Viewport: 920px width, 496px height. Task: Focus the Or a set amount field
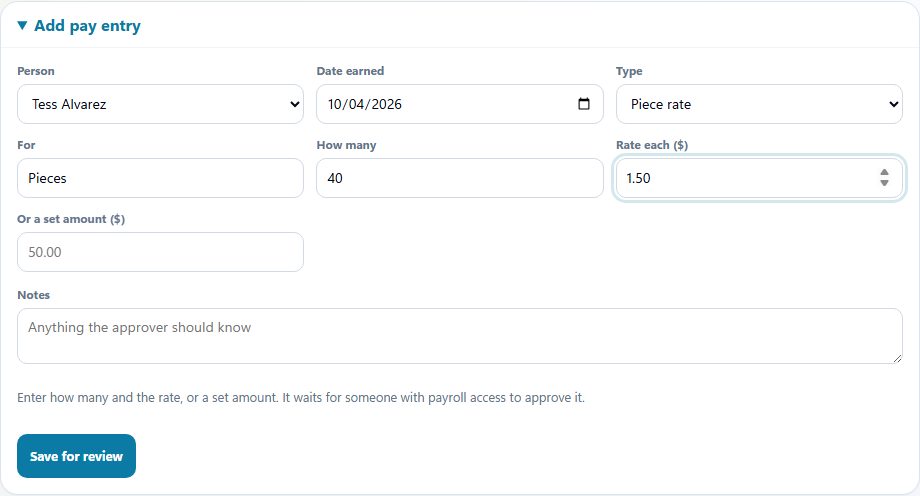pyautogui.click(x=160, y=252)
